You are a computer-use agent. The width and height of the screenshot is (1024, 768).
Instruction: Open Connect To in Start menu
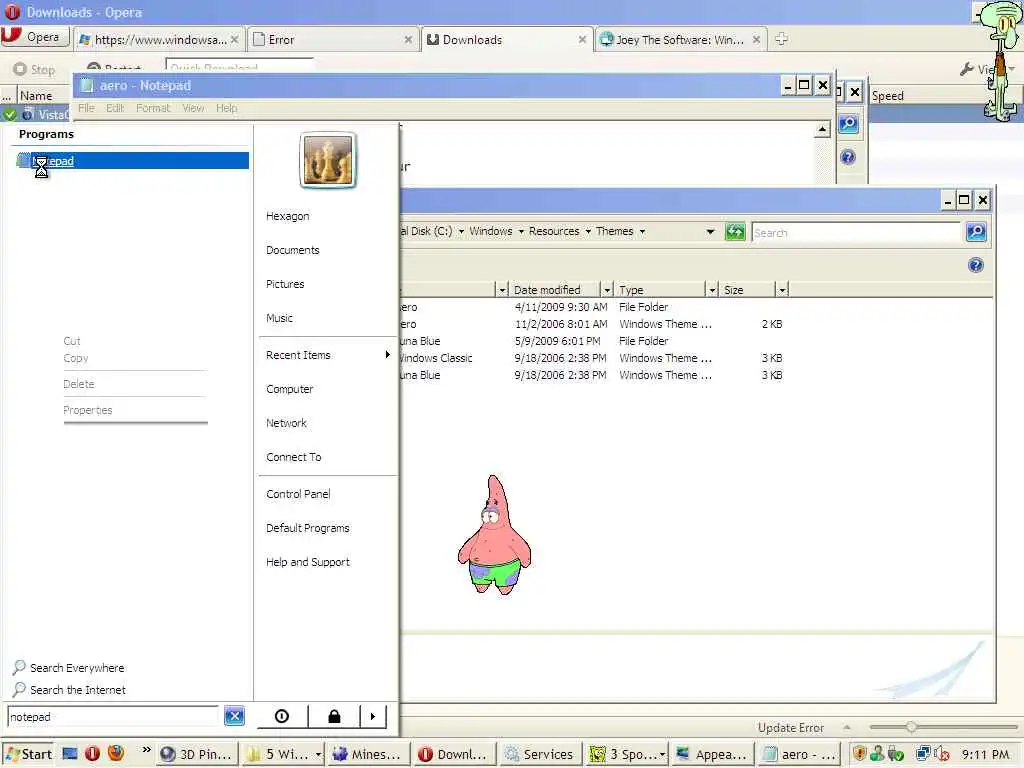point(294,457)
